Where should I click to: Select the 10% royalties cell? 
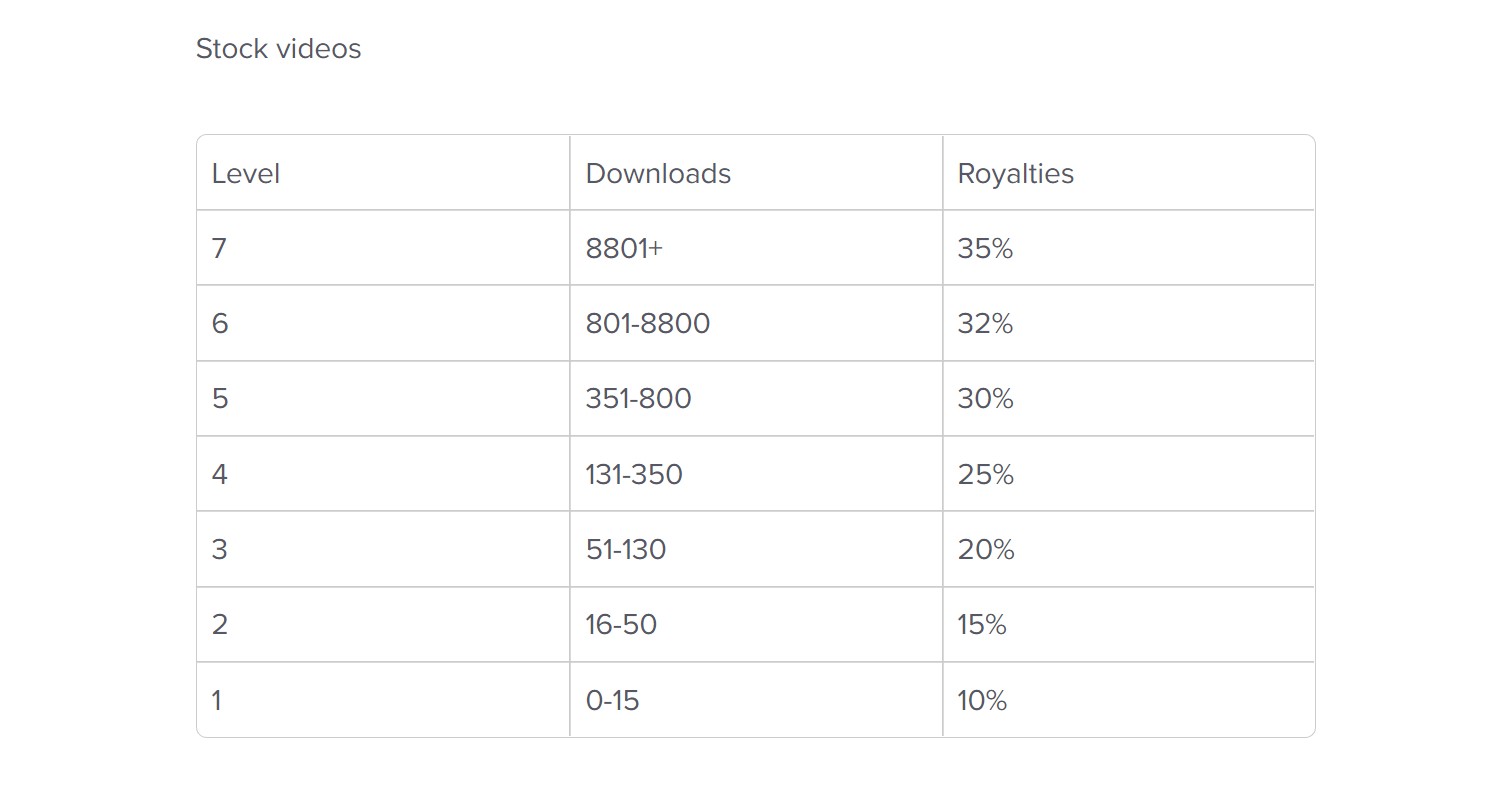pyautogui.click(x=981, y=700)
